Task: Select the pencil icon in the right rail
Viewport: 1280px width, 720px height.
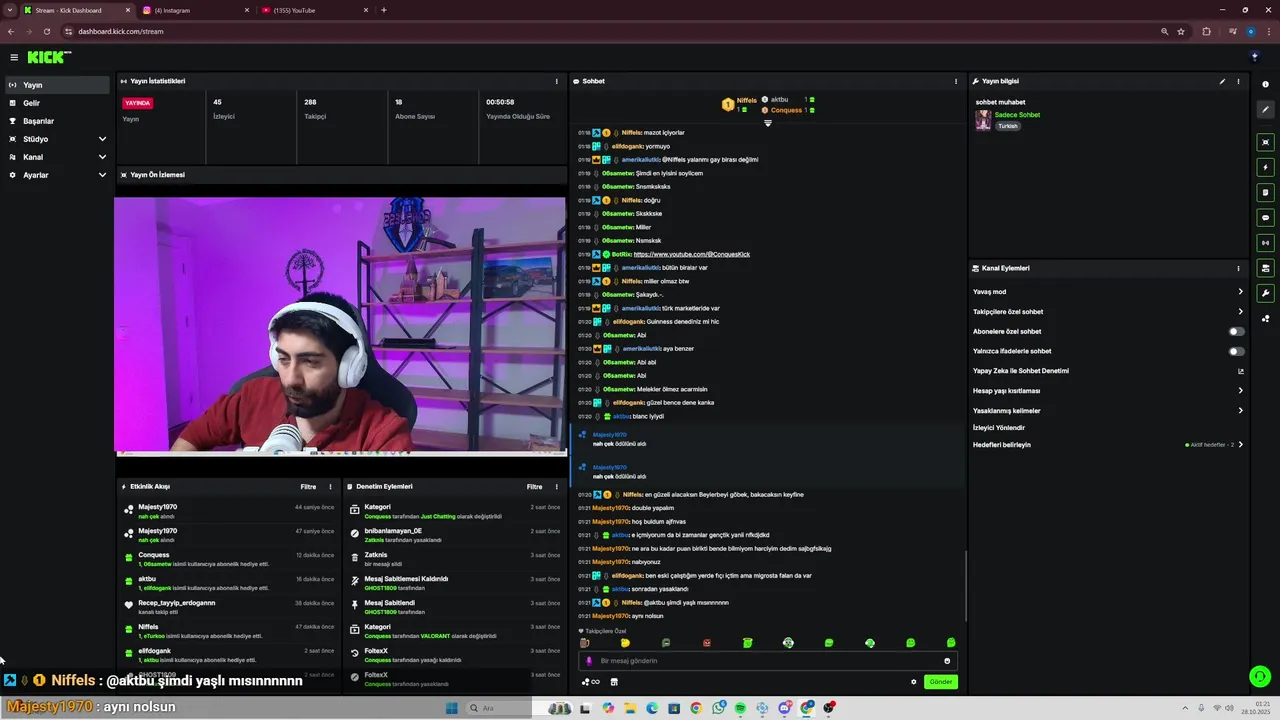Action: pyautogui.click(x=1265, y=110)
